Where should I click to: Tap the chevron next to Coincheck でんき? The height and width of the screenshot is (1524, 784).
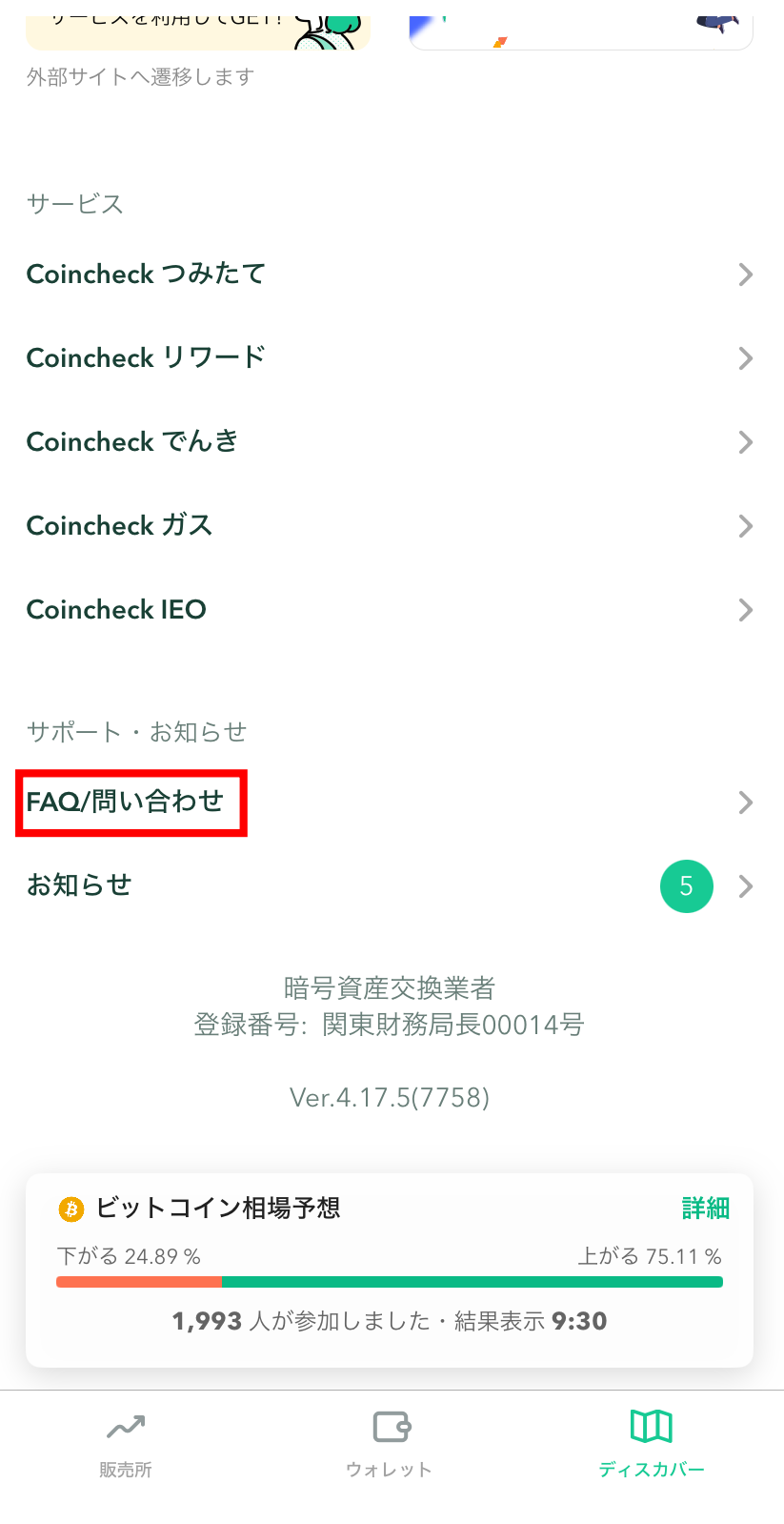746,442
